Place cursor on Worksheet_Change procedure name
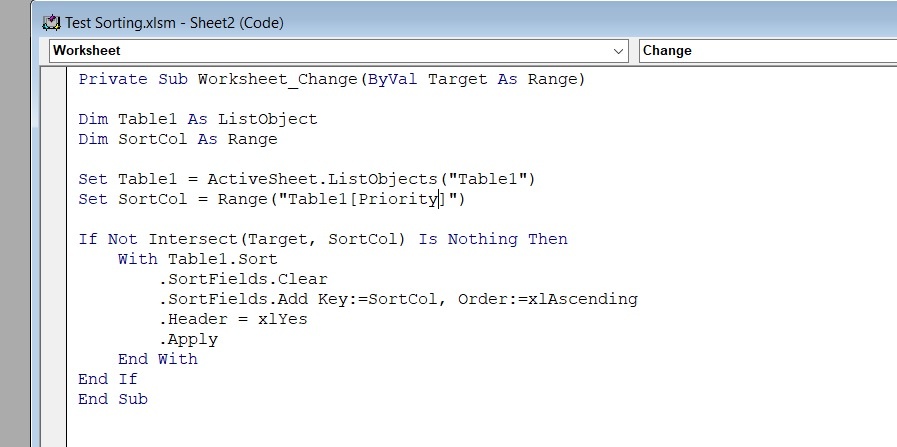The image size is (897, 447). (279, 79)
